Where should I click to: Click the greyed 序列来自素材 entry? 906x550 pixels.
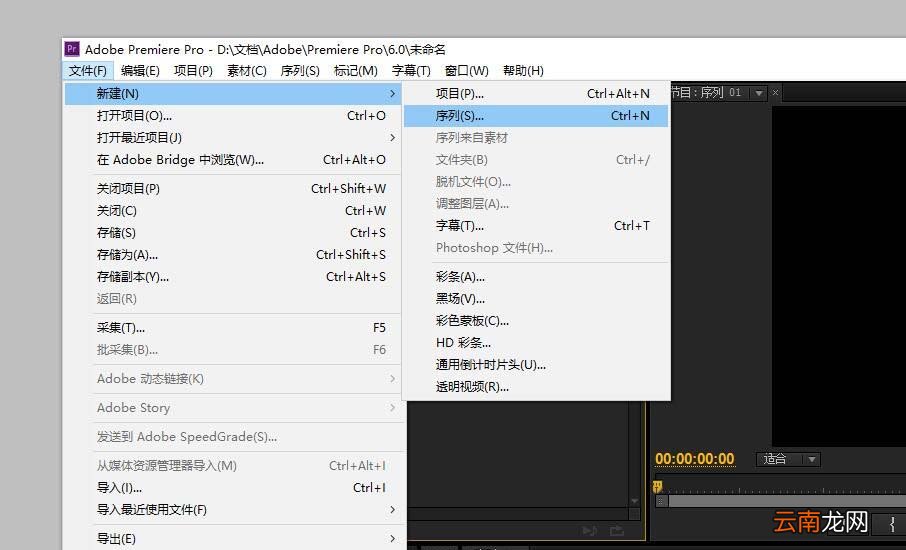point(536,138)
